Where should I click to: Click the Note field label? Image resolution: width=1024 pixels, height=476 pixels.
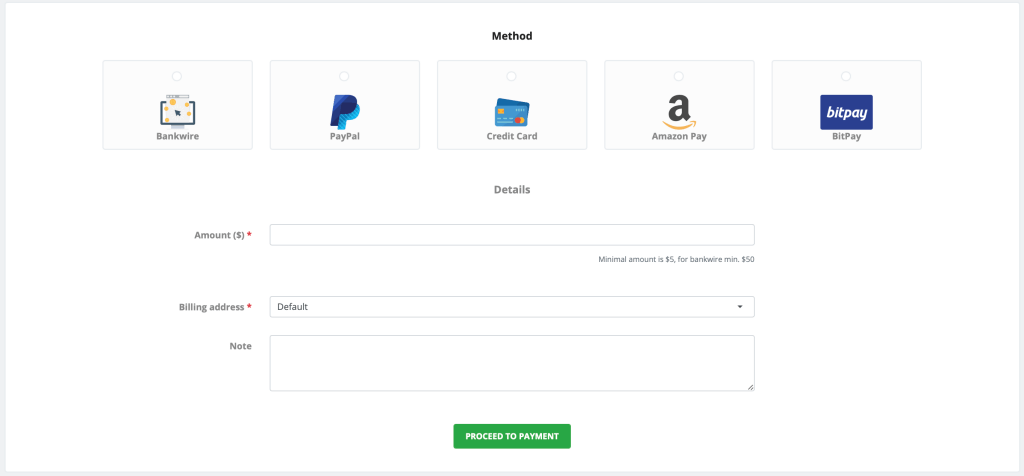pos(240,346)
